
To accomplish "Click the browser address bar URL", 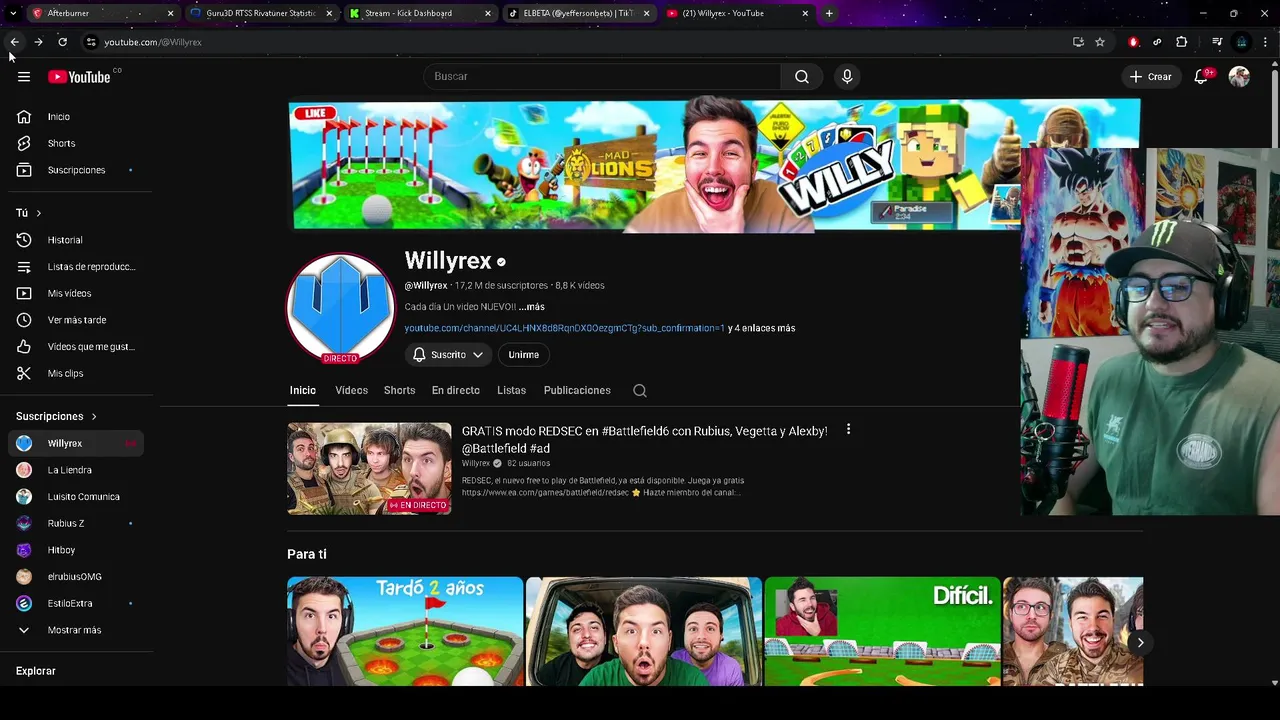I will coord(153,42).
